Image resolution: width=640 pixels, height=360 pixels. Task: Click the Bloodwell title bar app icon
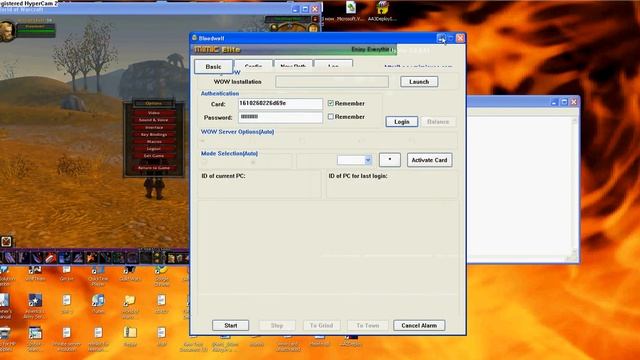pos(194,38)
